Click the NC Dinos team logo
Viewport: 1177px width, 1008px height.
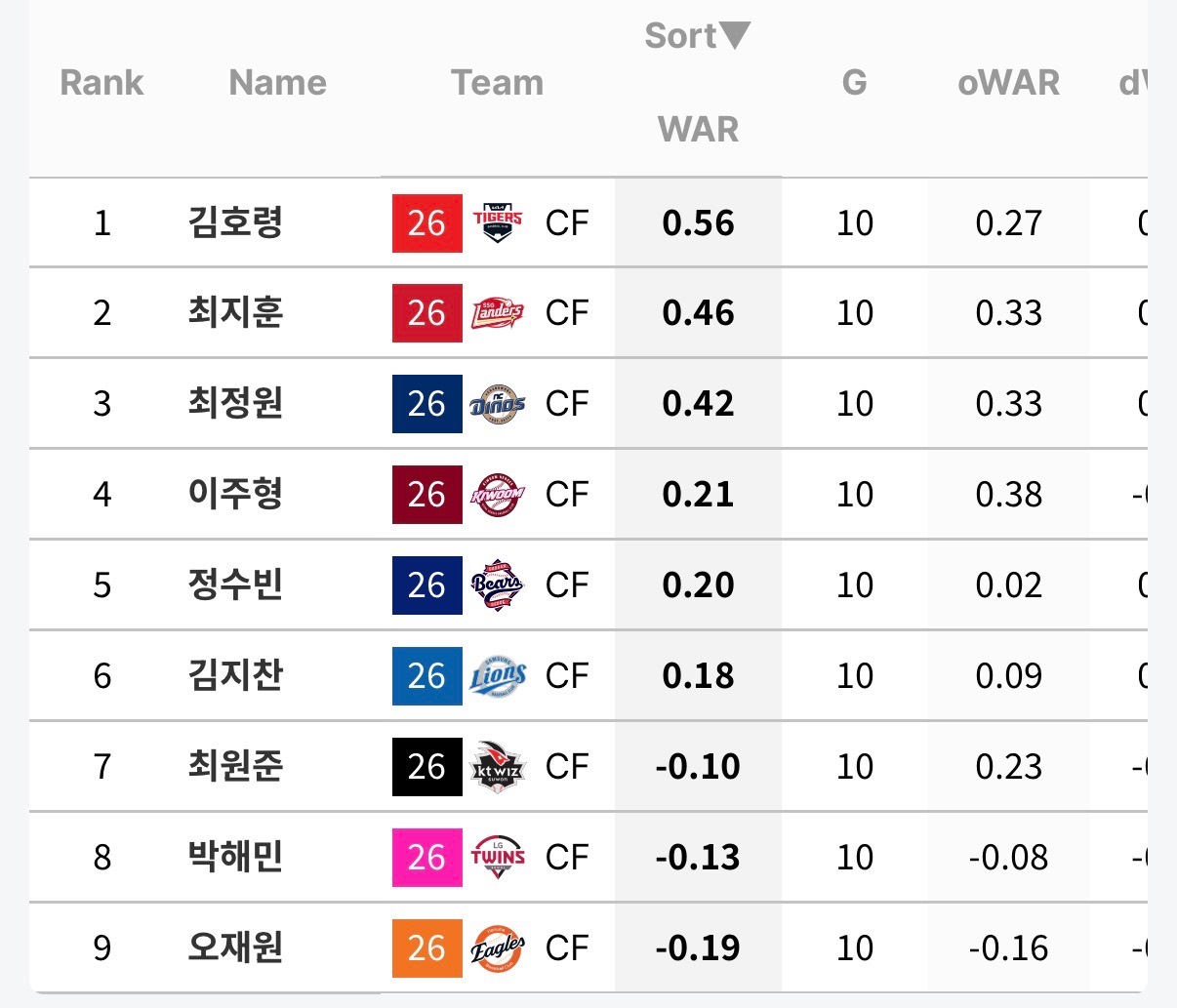point(498,404)
